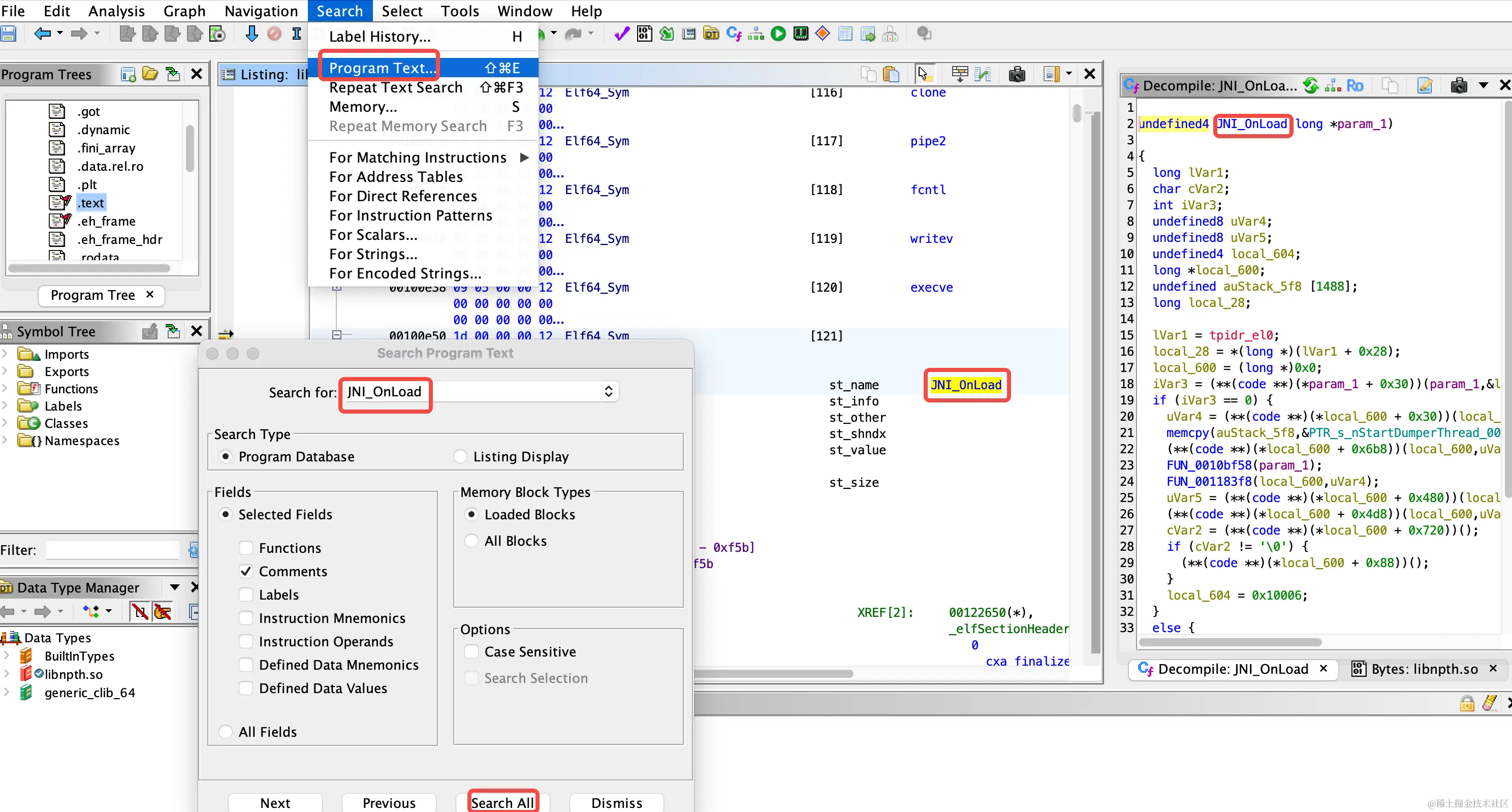
Task: Uncheck the Comments field checkbox
Action: [246, 571]
